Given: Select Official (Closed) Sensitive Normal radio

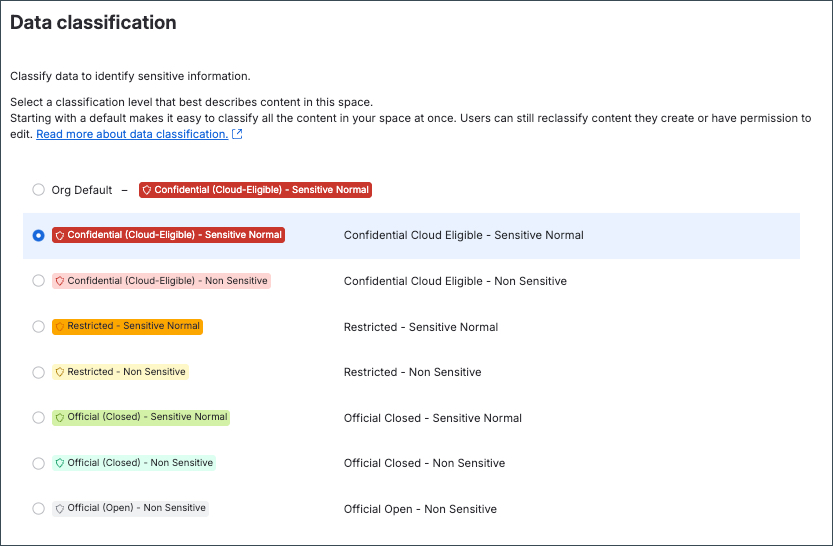Looking at the screenshot, I should click(x=38, y=417).
